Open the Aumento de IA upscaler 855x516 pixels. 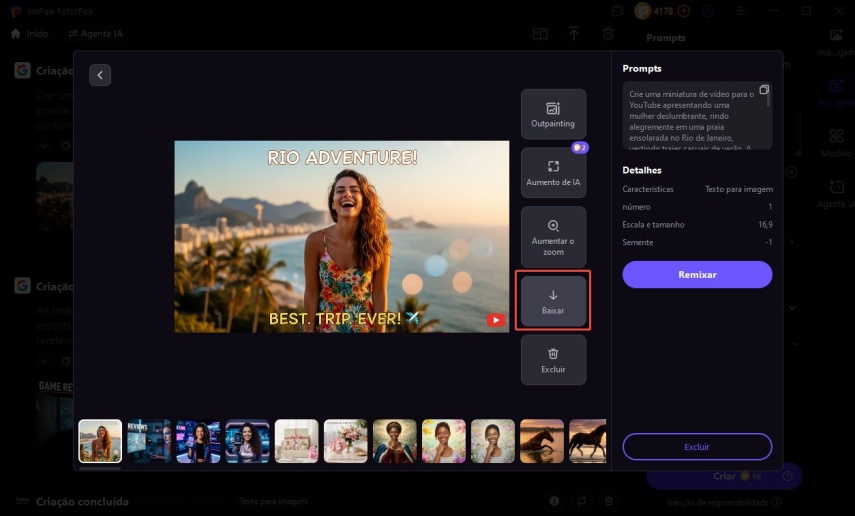coord(553,173)
